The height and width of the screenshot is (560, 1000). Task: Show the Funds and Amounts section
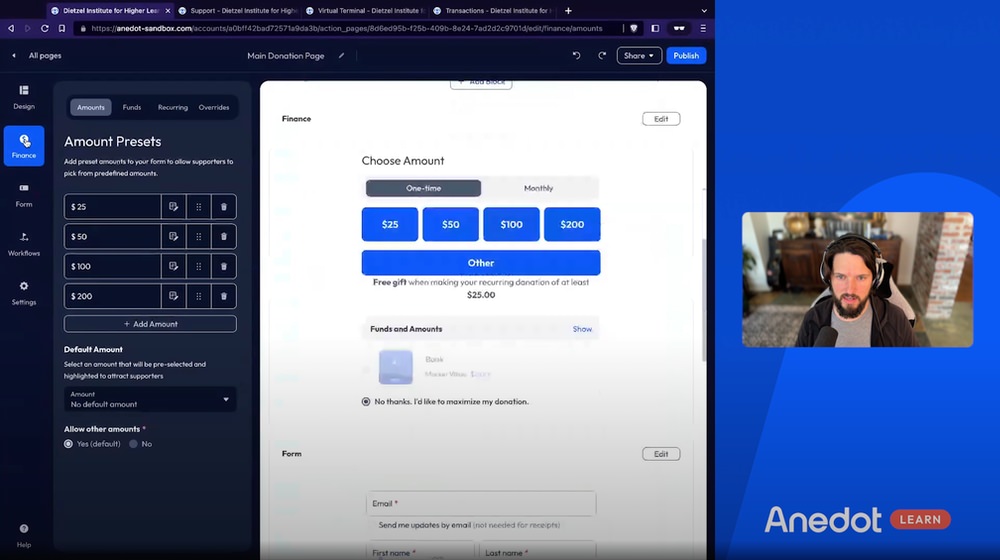pyautogui.click(x=582, y=329)
